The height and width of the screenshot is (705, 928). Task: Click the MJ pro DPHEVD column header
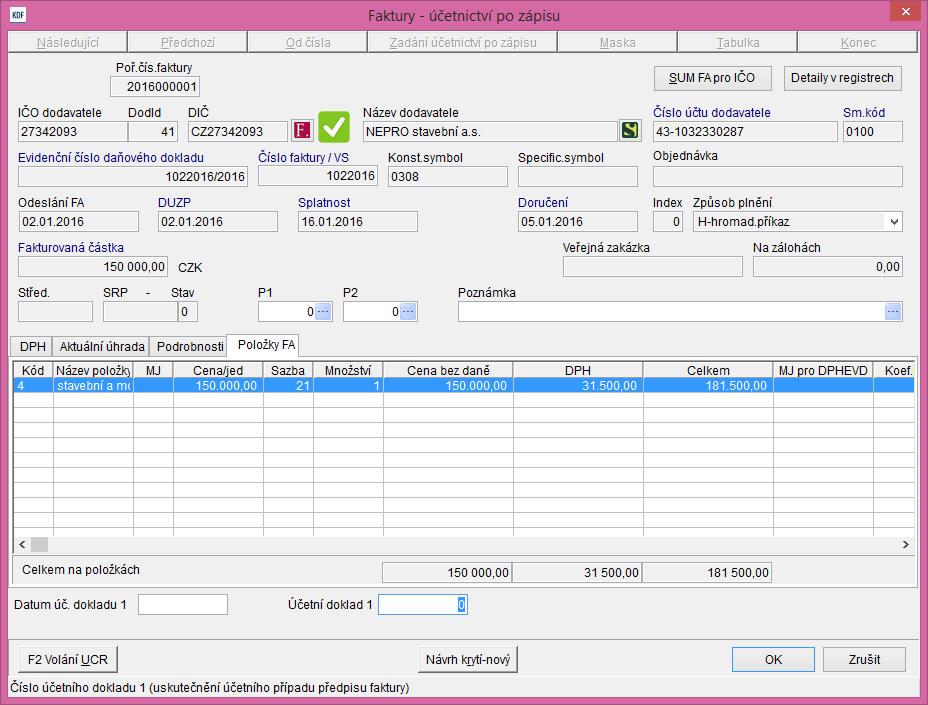click(823, 371)
